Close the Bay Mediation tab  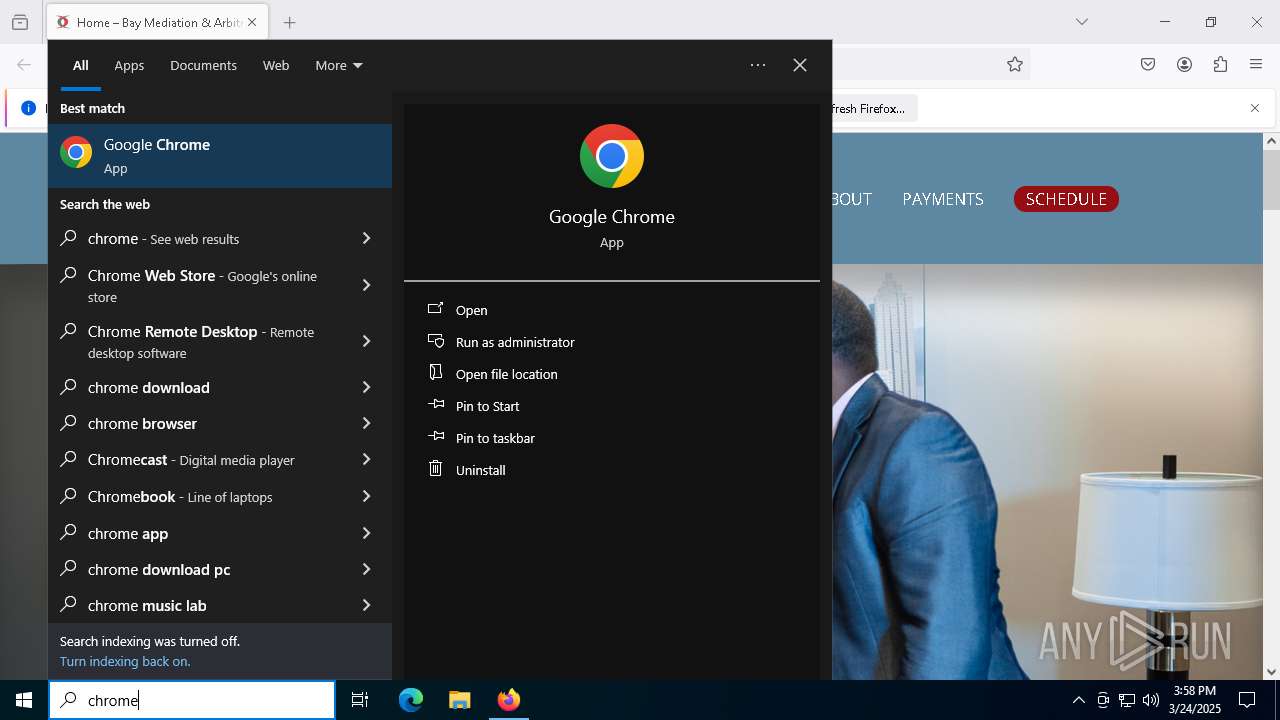(252, 22)
